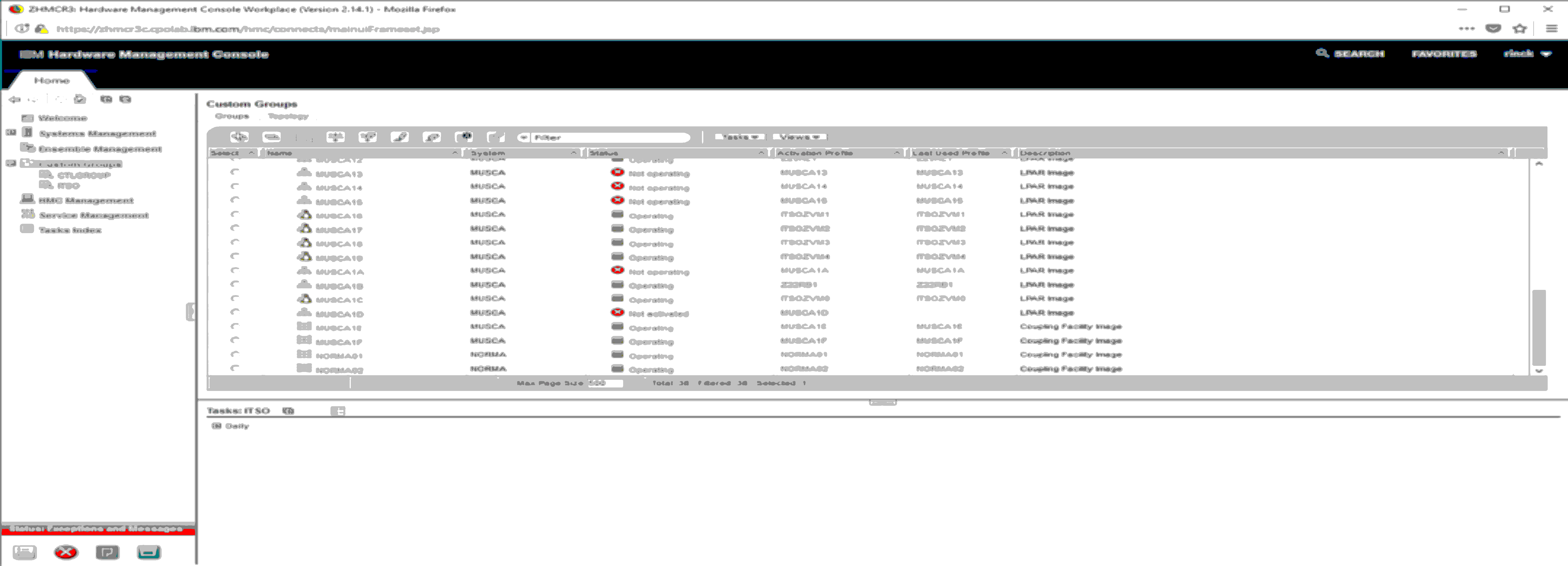Select the radio button for MUSCA13

pos(235,172)
